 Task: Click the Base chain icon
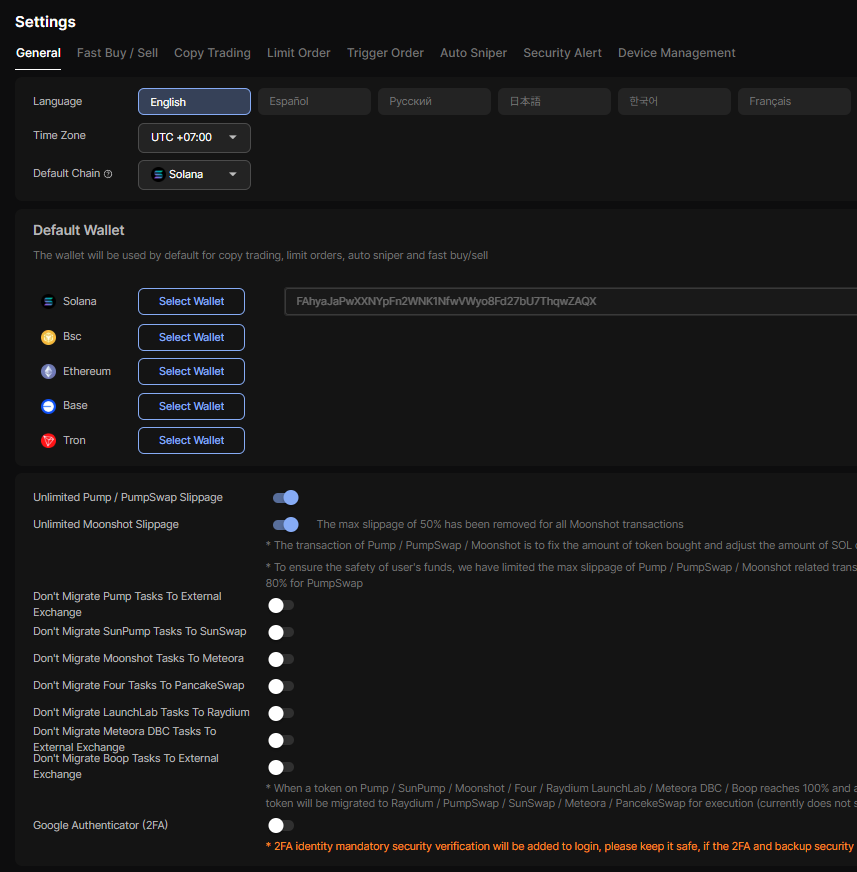point(48,407)
